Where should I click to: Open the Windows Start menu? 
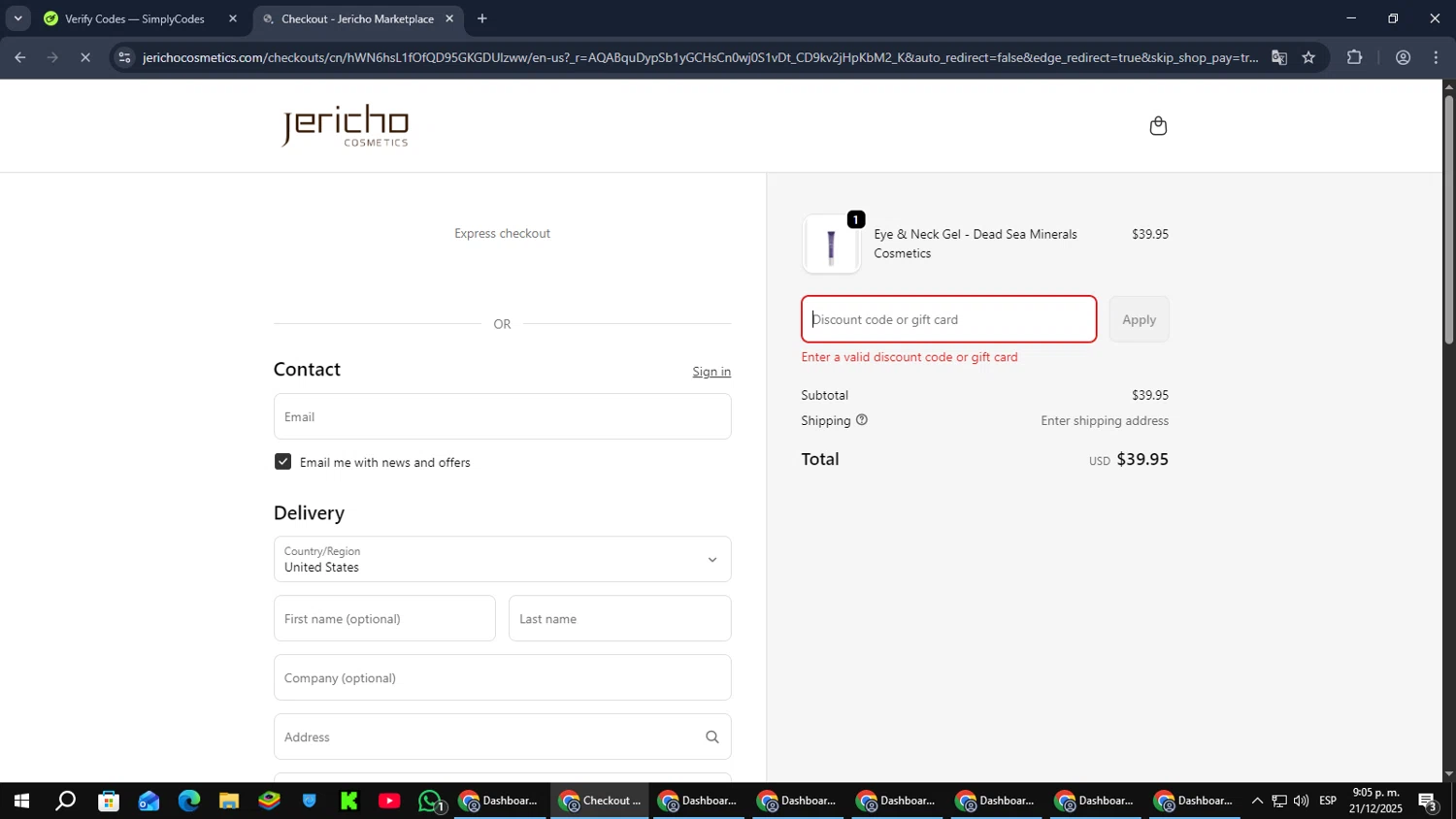point(20,801)
